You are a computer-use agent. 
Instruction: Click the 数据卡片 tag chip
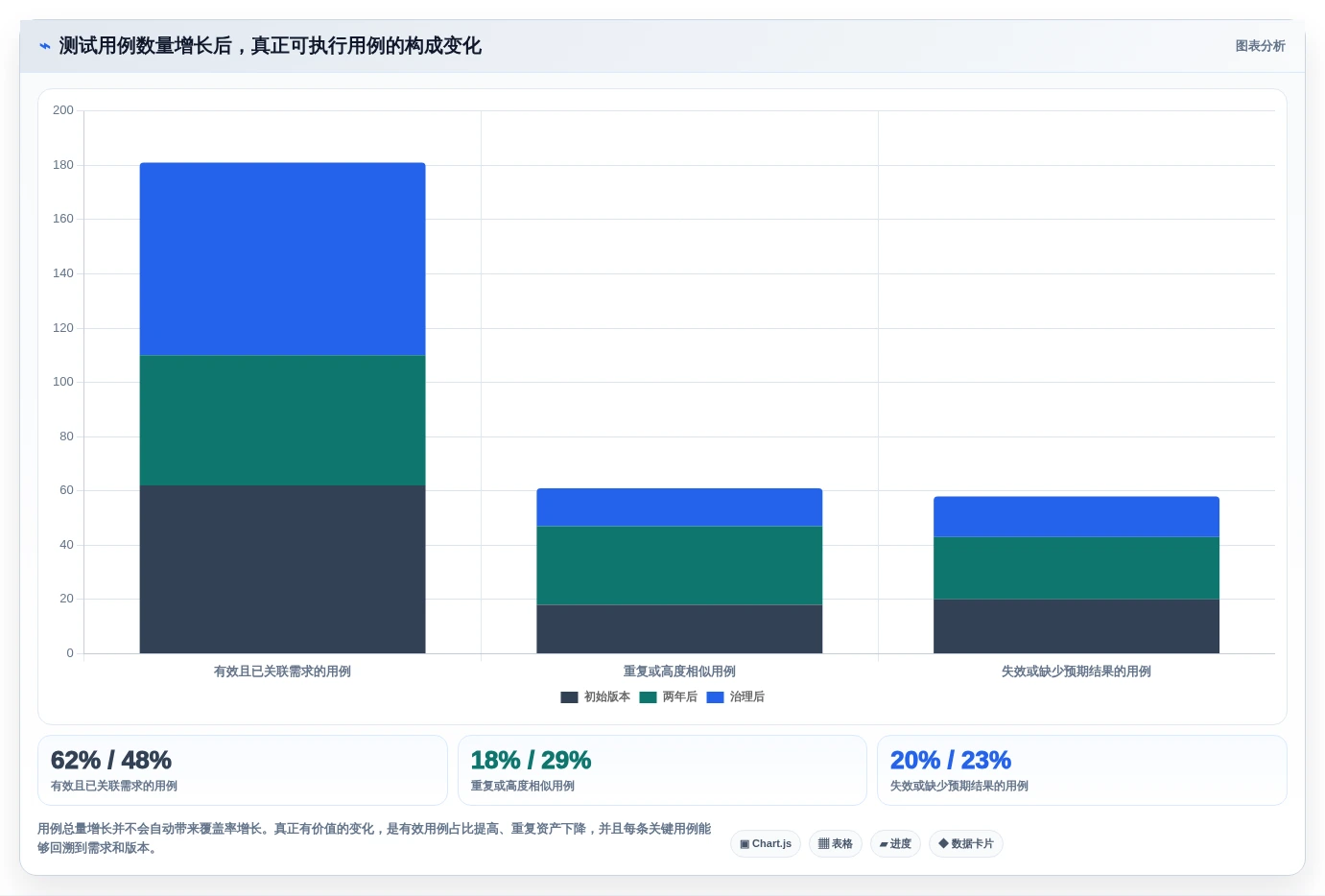tap(966, 844)
